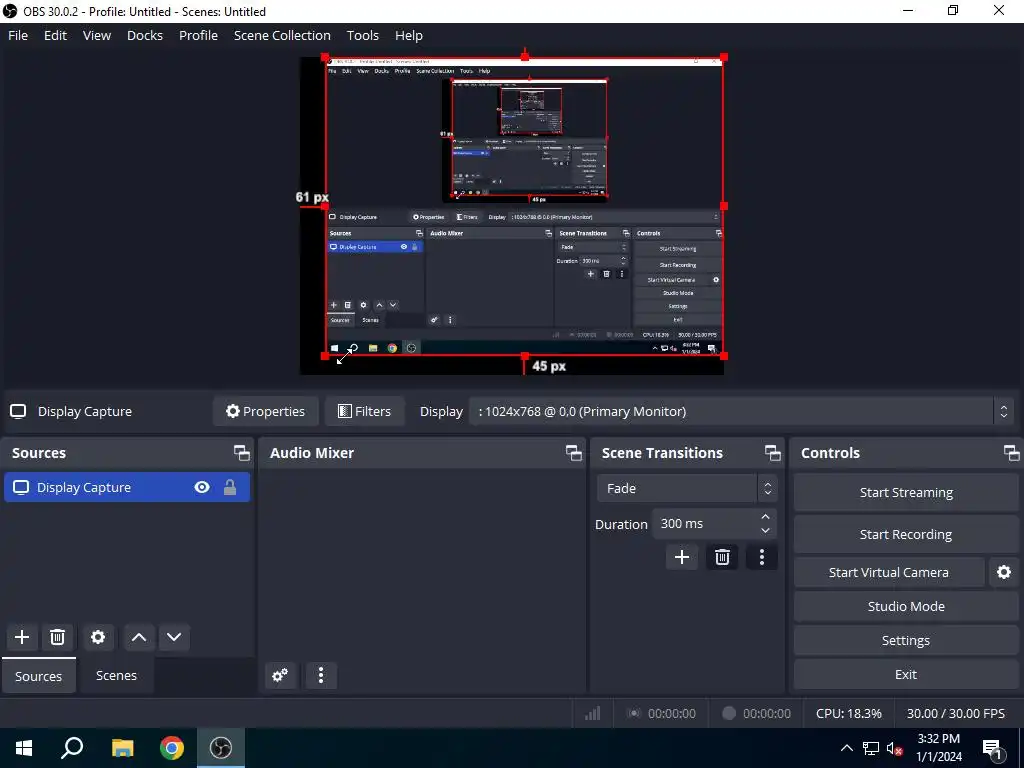Click the taskbar clock showing 3:32 PM
1024x768 pixels.
point(938,748)
